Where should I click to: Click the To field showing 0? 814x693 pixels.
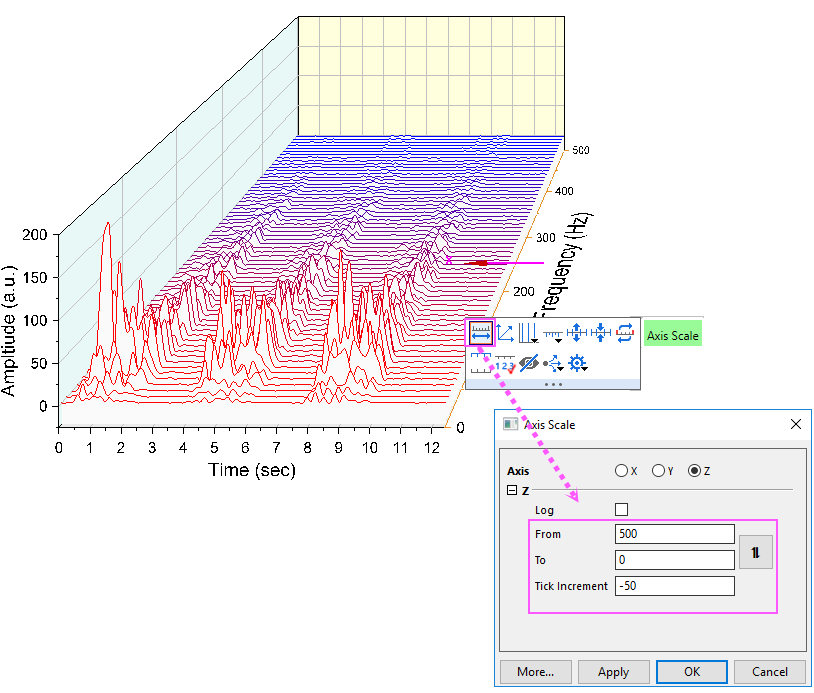point(674,560)
